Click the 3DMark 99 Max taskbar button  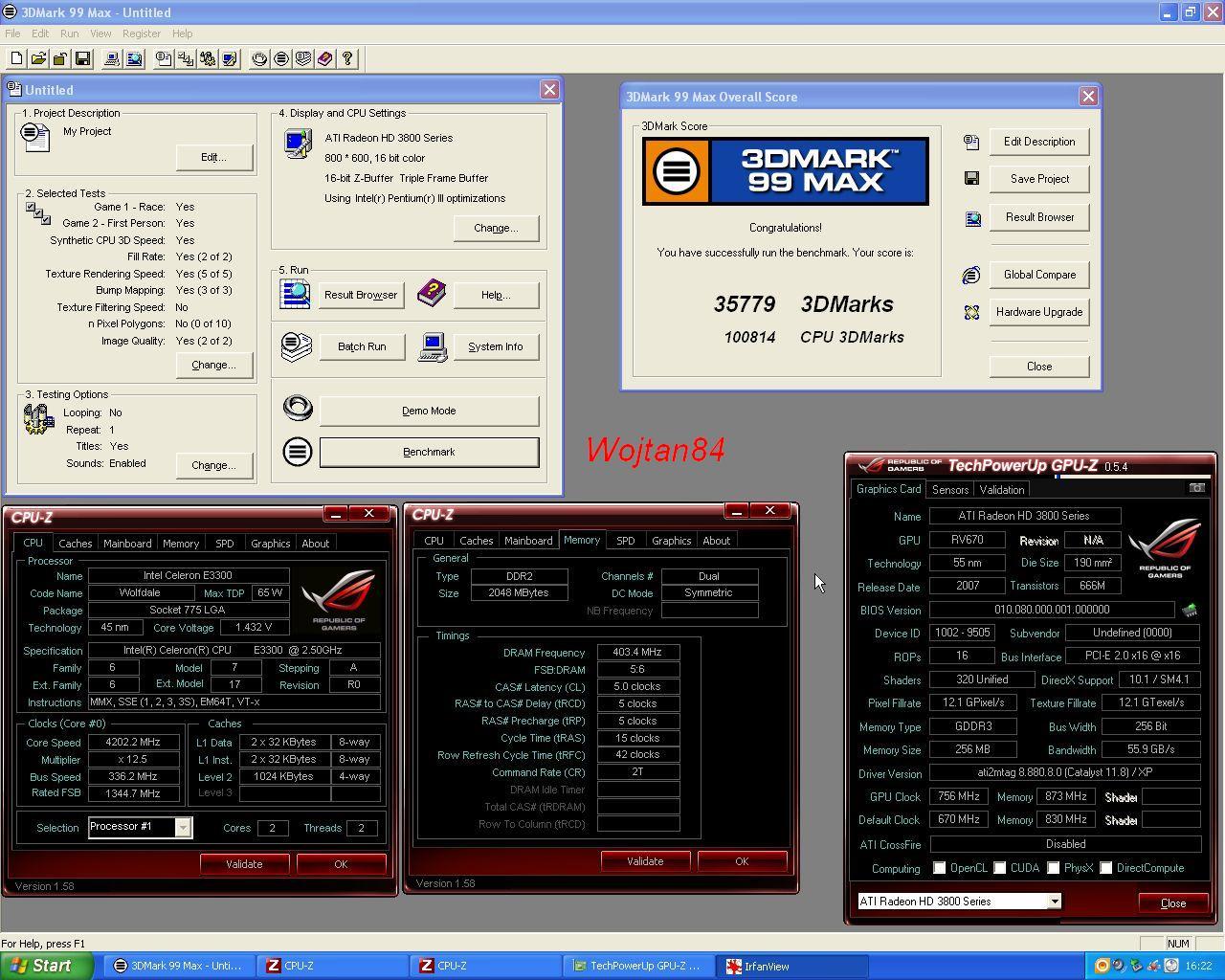pyautogui.click(x=179, y=967)
